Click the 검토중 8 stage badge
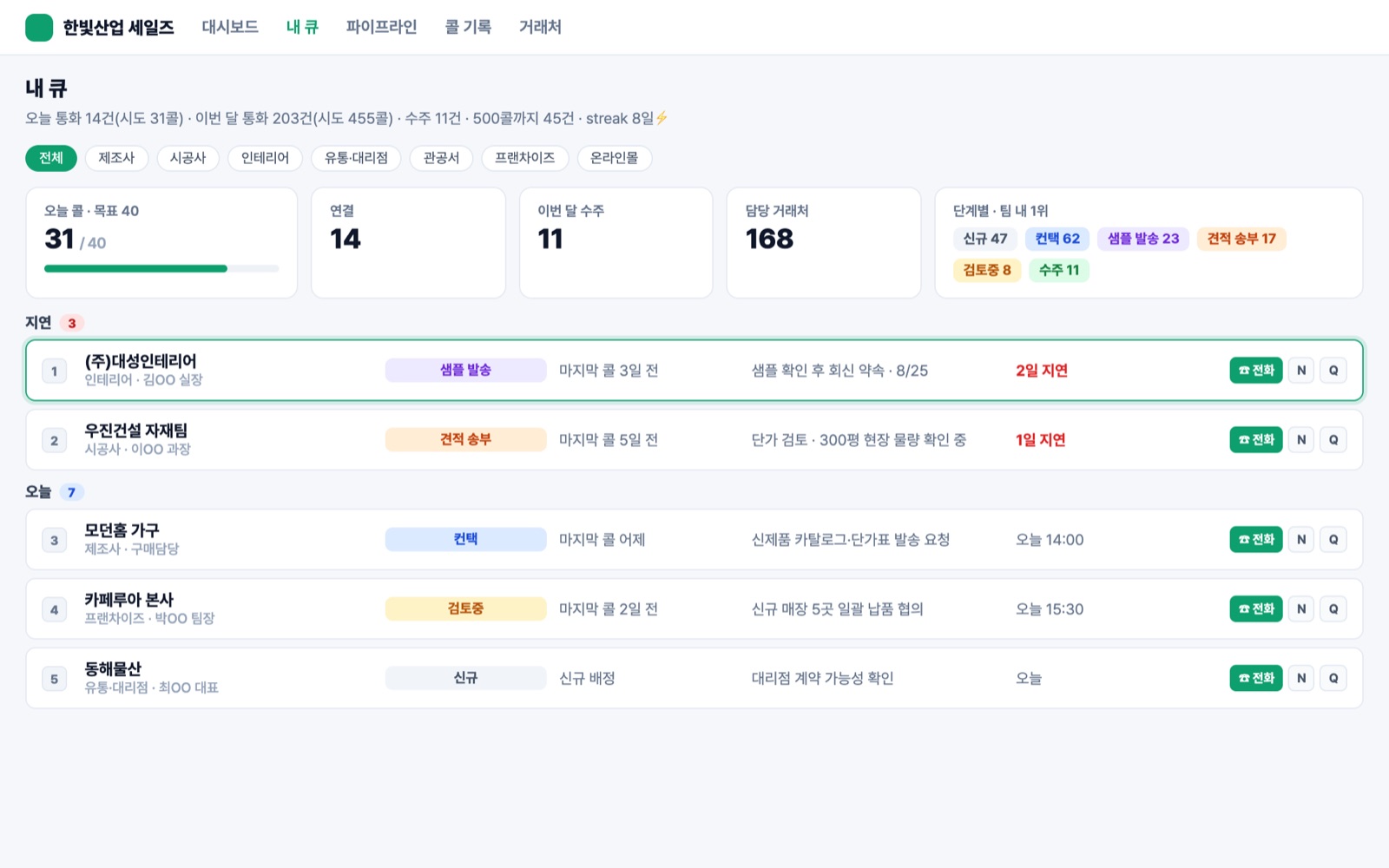The image size is (1389, 868). (x=987, y=270)
